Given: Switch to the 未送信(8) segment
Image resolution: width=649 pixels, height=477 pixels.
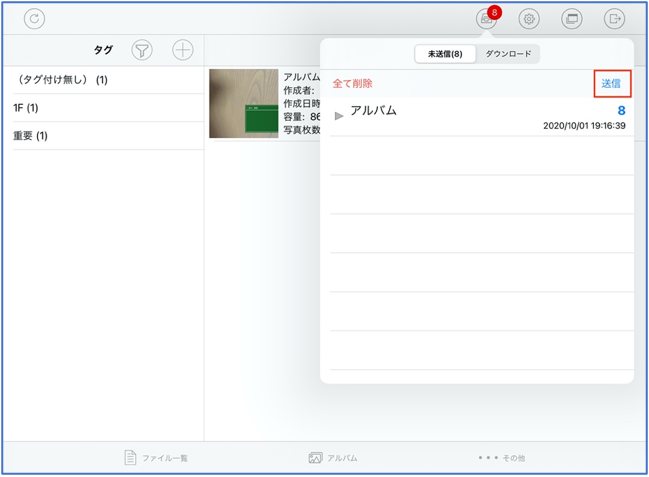Looking at the screenshot, I should pyautogui.click(x=445, y=54).
